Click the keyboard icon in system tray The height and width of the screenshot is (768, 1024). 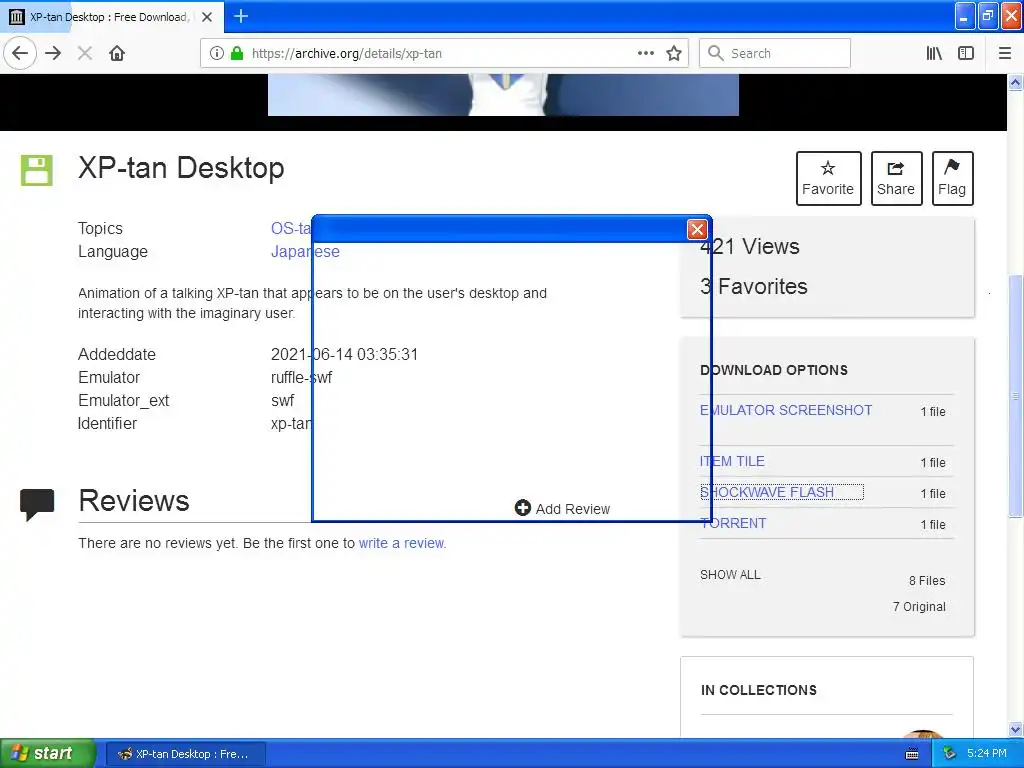(912, 754)
